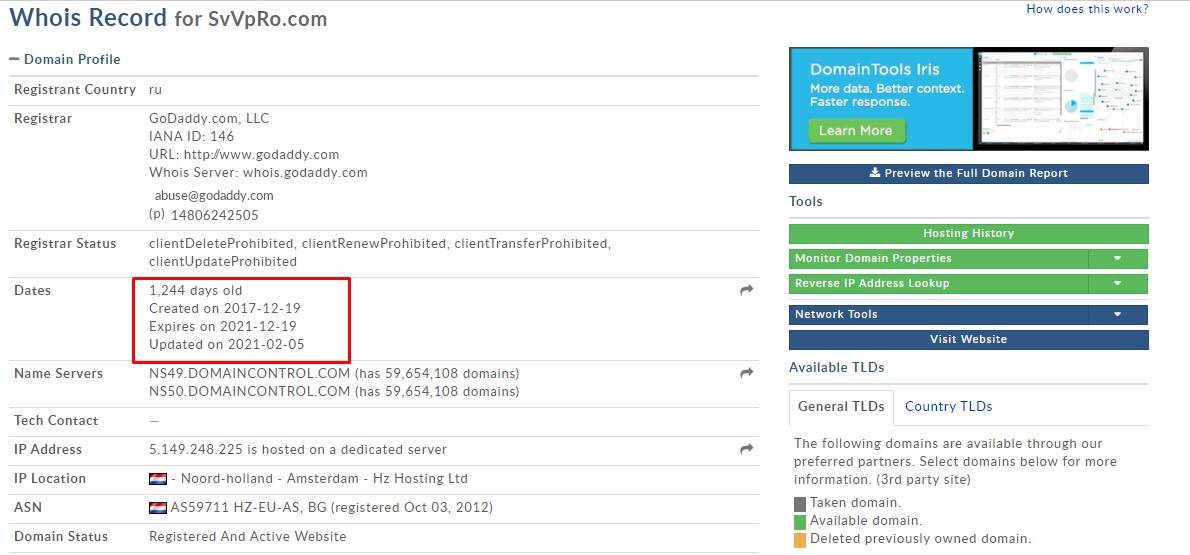Image resolution: width=1190 pixels, height=555 pixels.
Task: Click Preview the Full Domain Report
Action: [x=968, y=174]
